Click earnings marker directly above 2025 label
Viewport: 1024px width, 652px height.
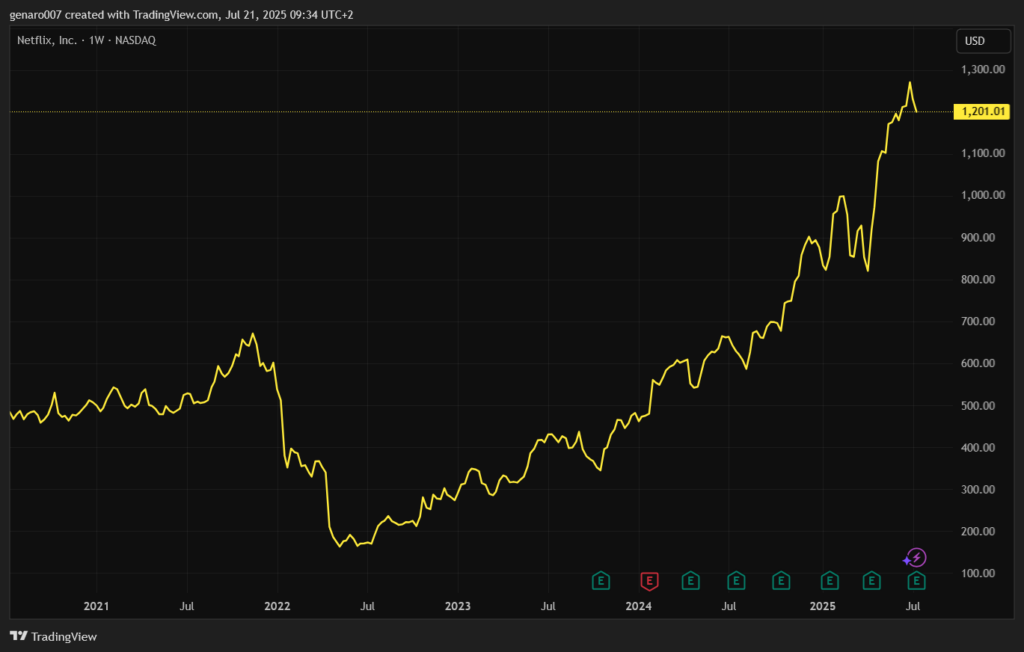829,580
